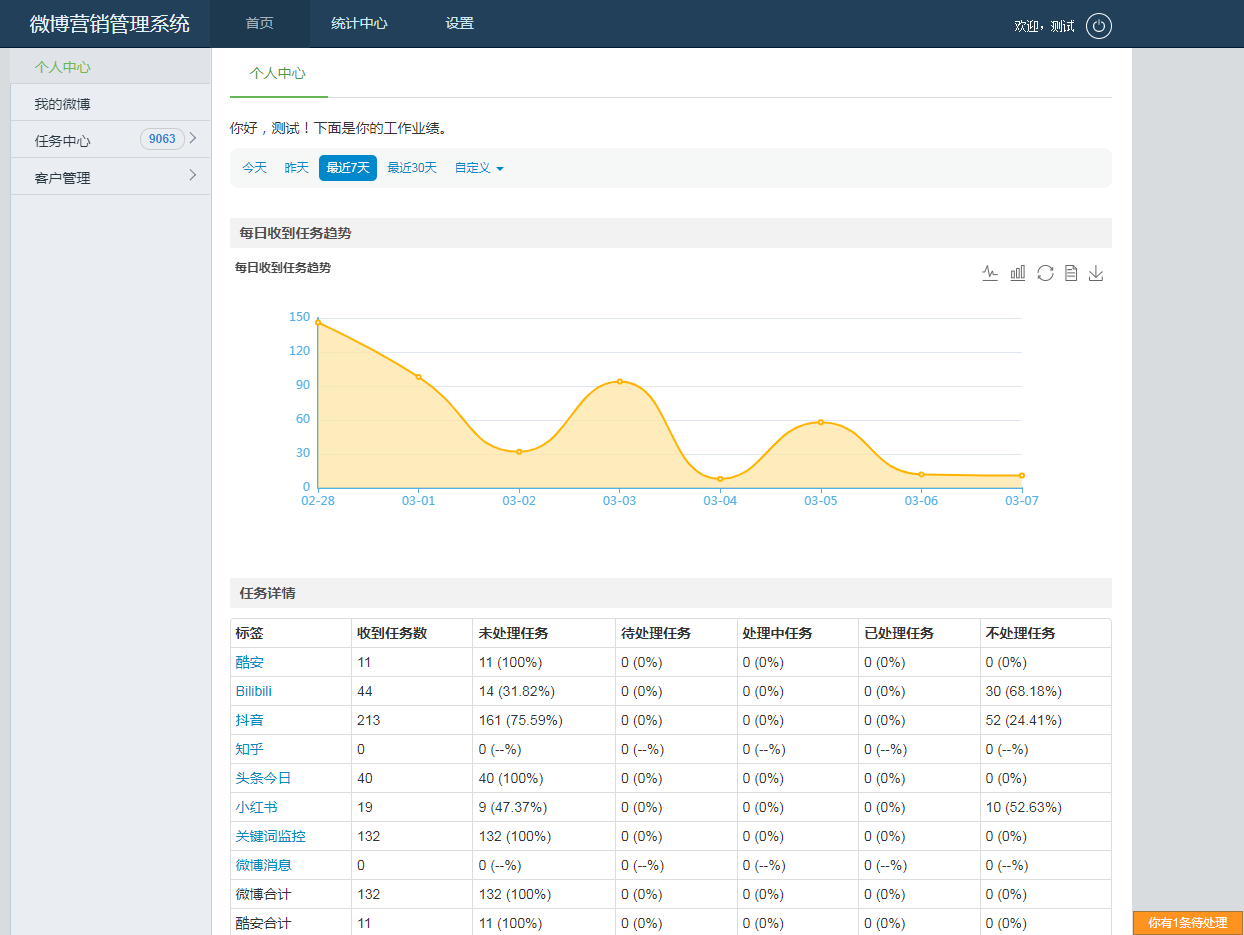Viewport: 1244px width, 935px height.
Task: Switch chart to bar view icon
Action: pyautogui.click(x=1018, y=273)
